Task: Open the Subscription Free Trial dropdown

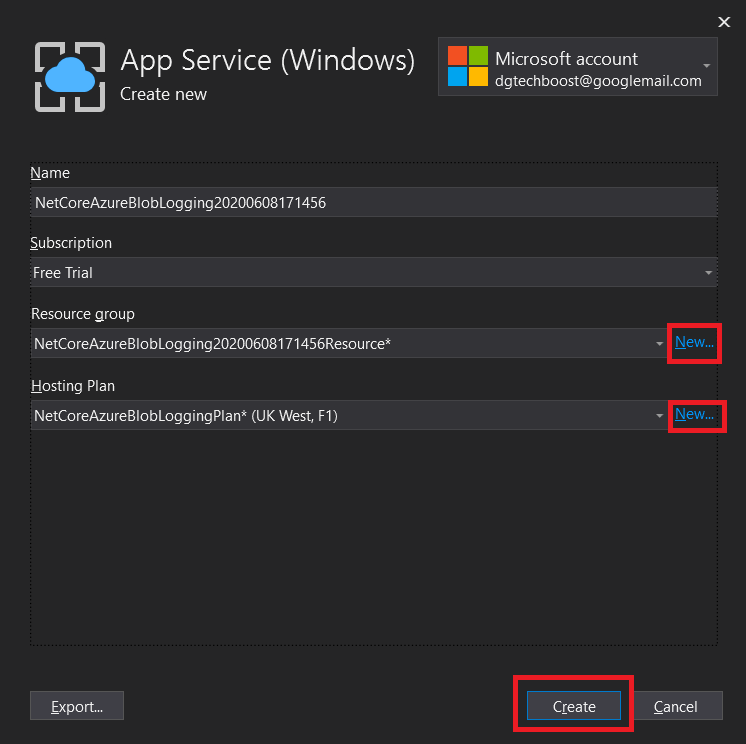Action: point(373,273)
